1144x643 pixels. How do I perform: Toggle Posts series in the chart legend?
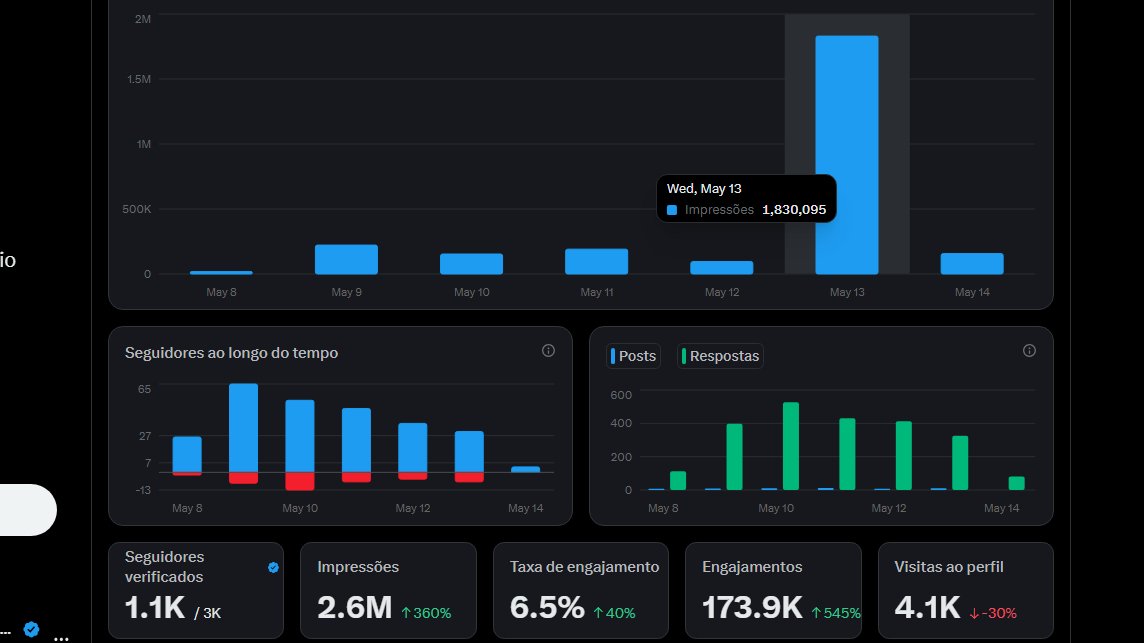[633, 356]
